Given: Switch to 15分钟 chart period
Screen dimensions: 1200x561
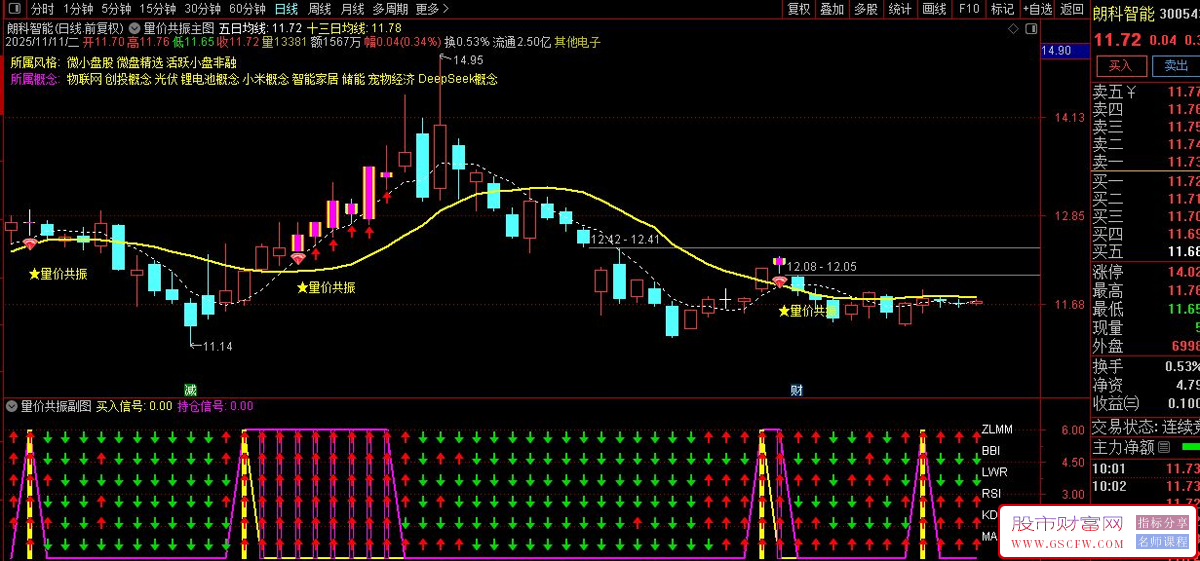Looking at the screenshot, I should (157, 9).
